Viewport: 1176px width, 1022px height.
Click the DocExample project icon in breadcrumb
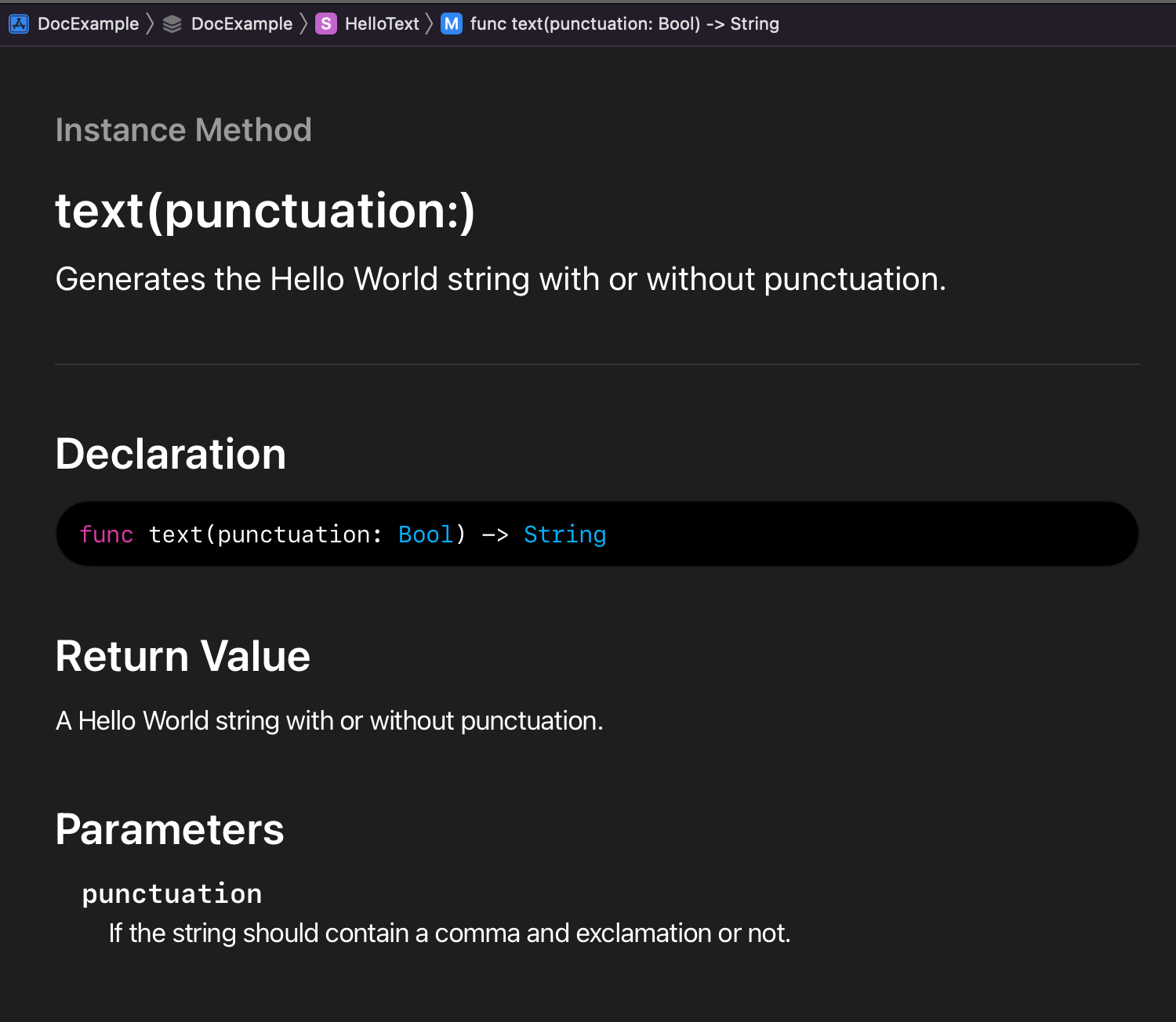(17, 24)
